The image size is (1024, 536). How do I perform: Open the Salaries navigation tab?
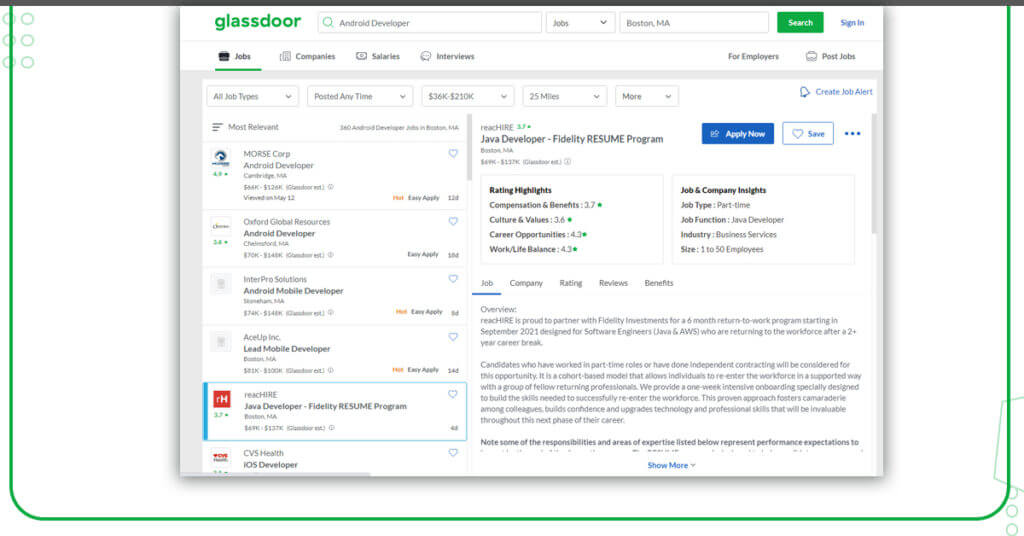[x=378, y=57]
